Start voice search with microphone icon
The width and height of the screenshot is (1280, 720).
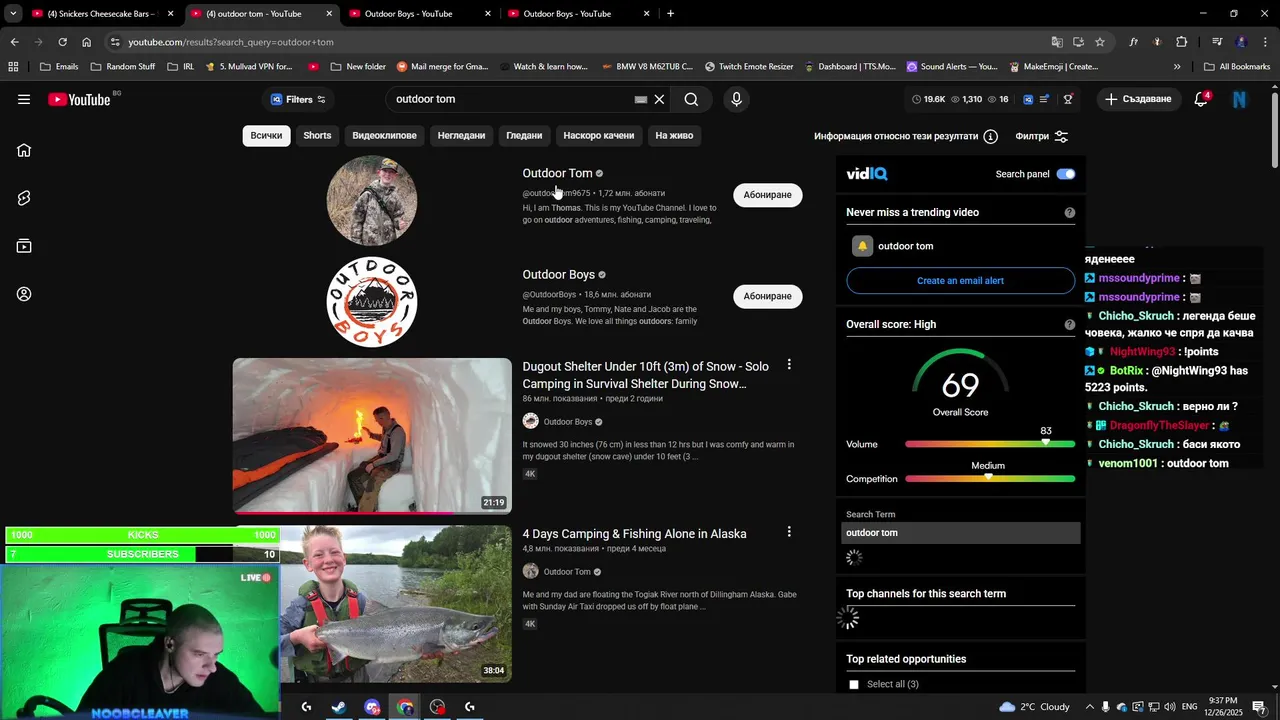click(x=736, y=99)
